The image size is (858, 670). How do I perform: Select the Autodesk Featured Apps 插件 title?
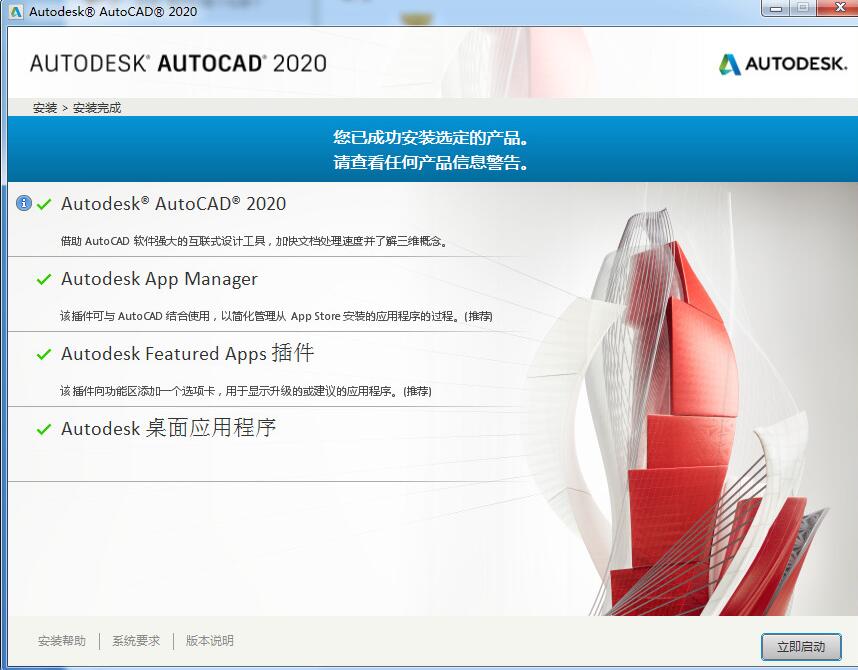pyautogui.click(x=188, y=353)
